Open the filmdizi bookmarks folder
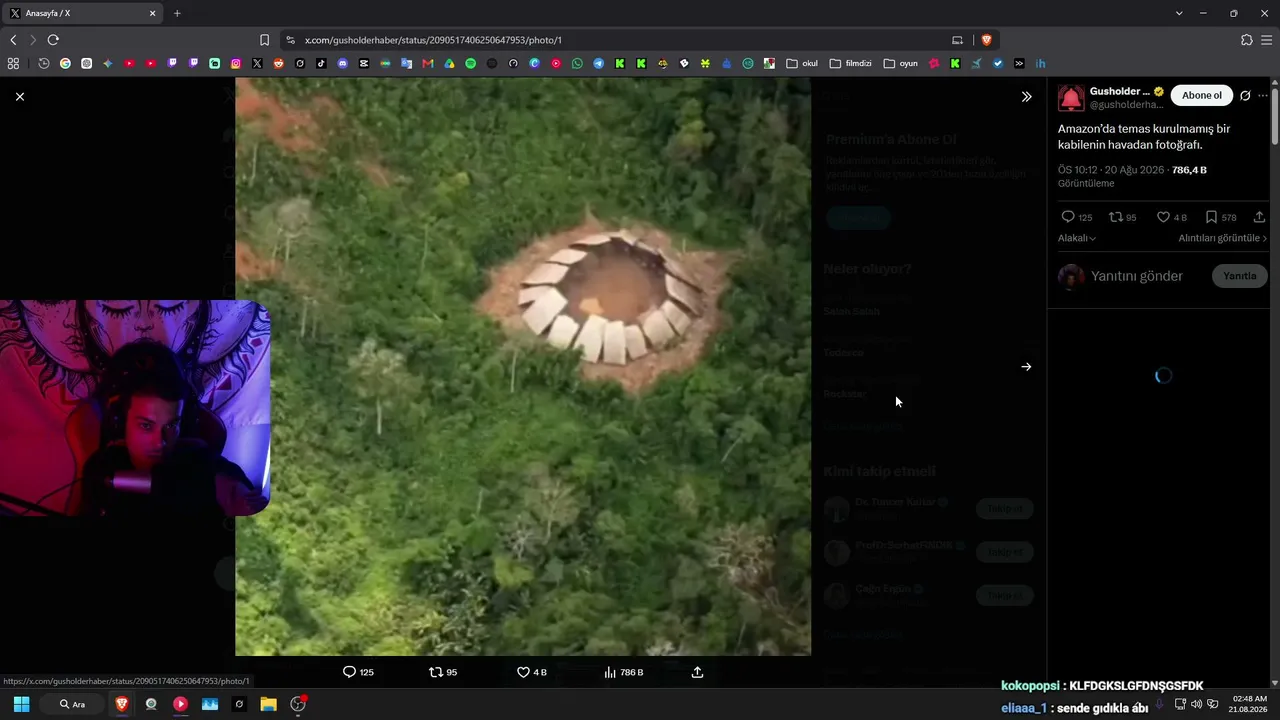Image resolution: width=1280 pixels, height=720 pixels. click(851, 63)
